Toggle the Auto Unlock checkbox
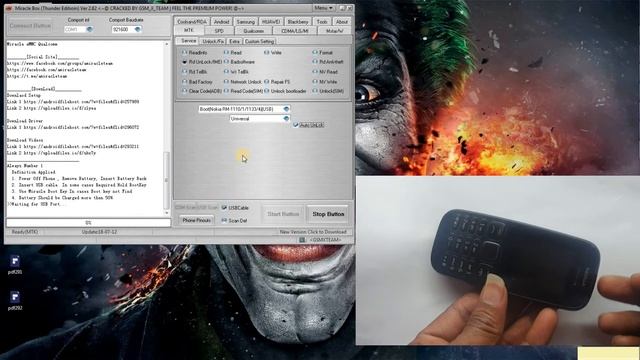The width and height of the screenshot is (640, 360). click(x=296, y=125)
